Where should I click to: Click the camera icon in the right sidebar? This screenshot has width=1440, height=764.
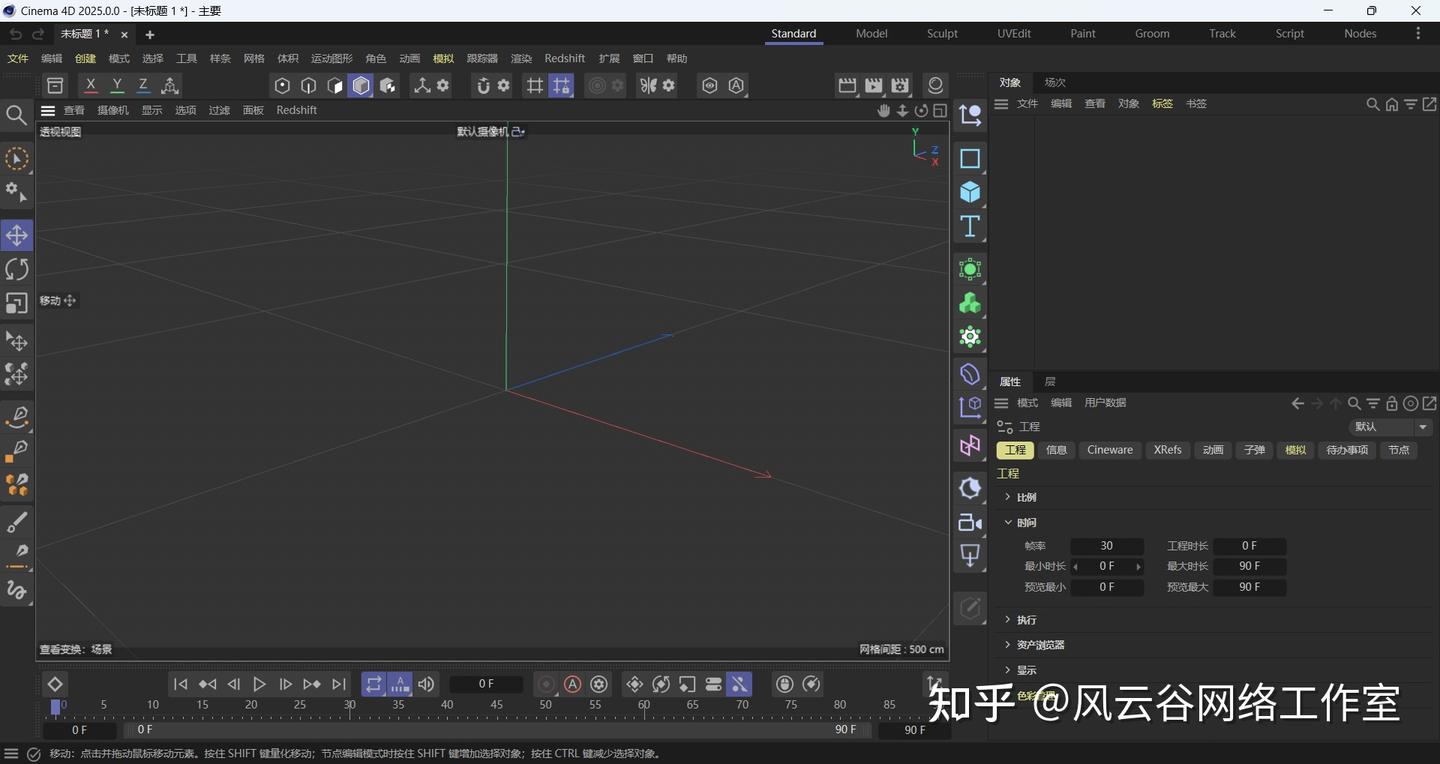(969, 521)
